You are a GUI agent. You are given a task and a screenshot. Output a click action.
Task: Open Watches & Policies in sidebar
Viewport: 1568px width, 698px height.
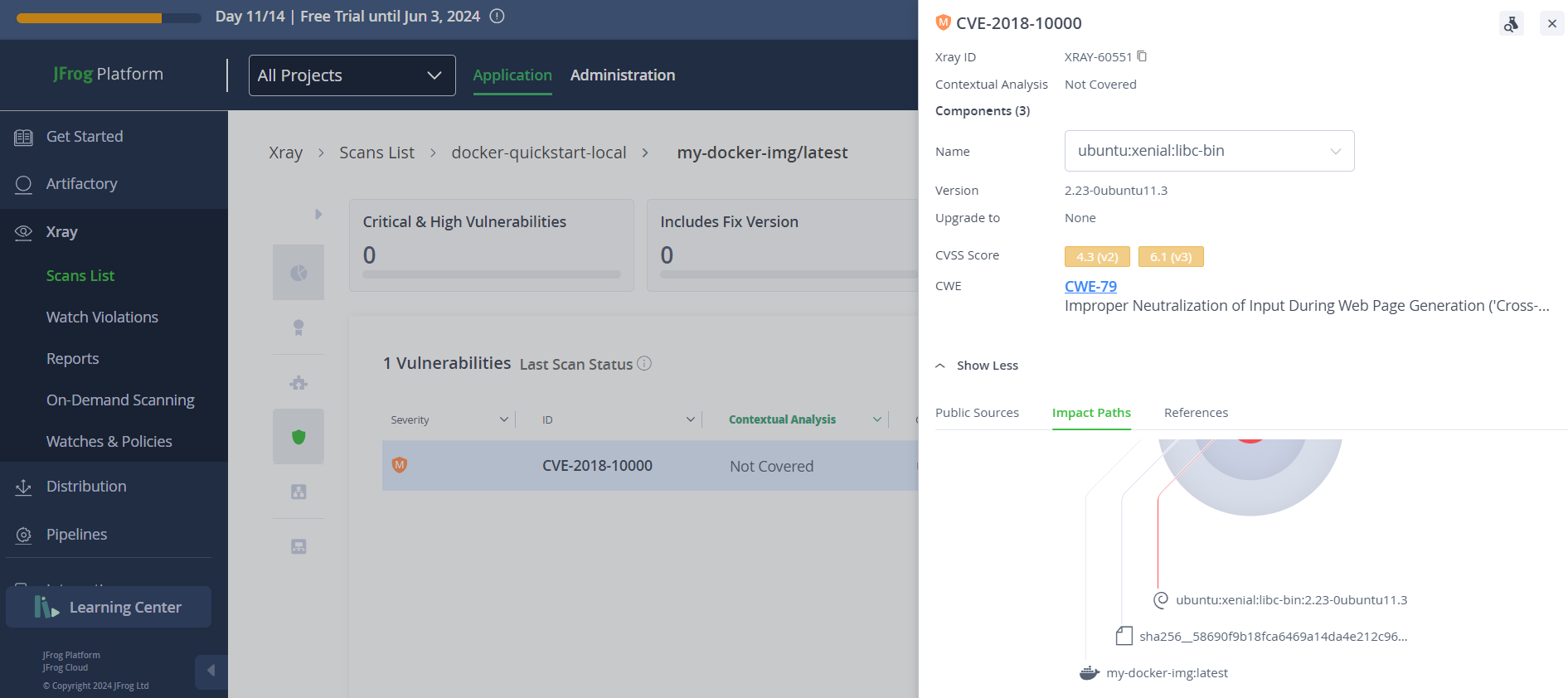pos(109,442)
